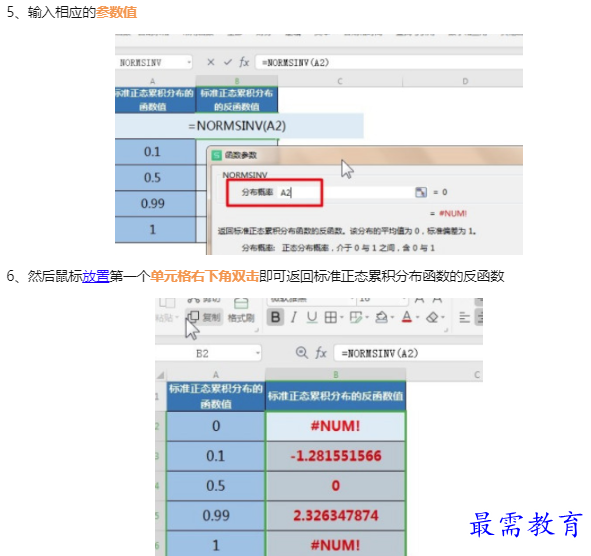
Task: Click fx insert function icon beside magnifier
Action: 321,353
